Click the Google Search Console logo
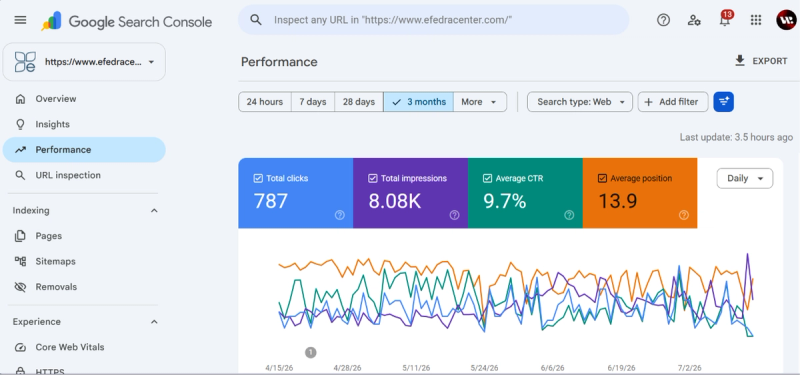 [x=127, y=21]
